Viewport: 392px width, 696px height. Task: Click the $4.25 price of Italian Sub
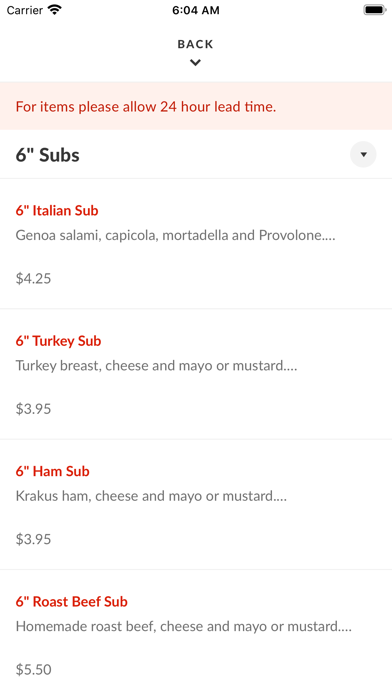(x=33, y=278)
